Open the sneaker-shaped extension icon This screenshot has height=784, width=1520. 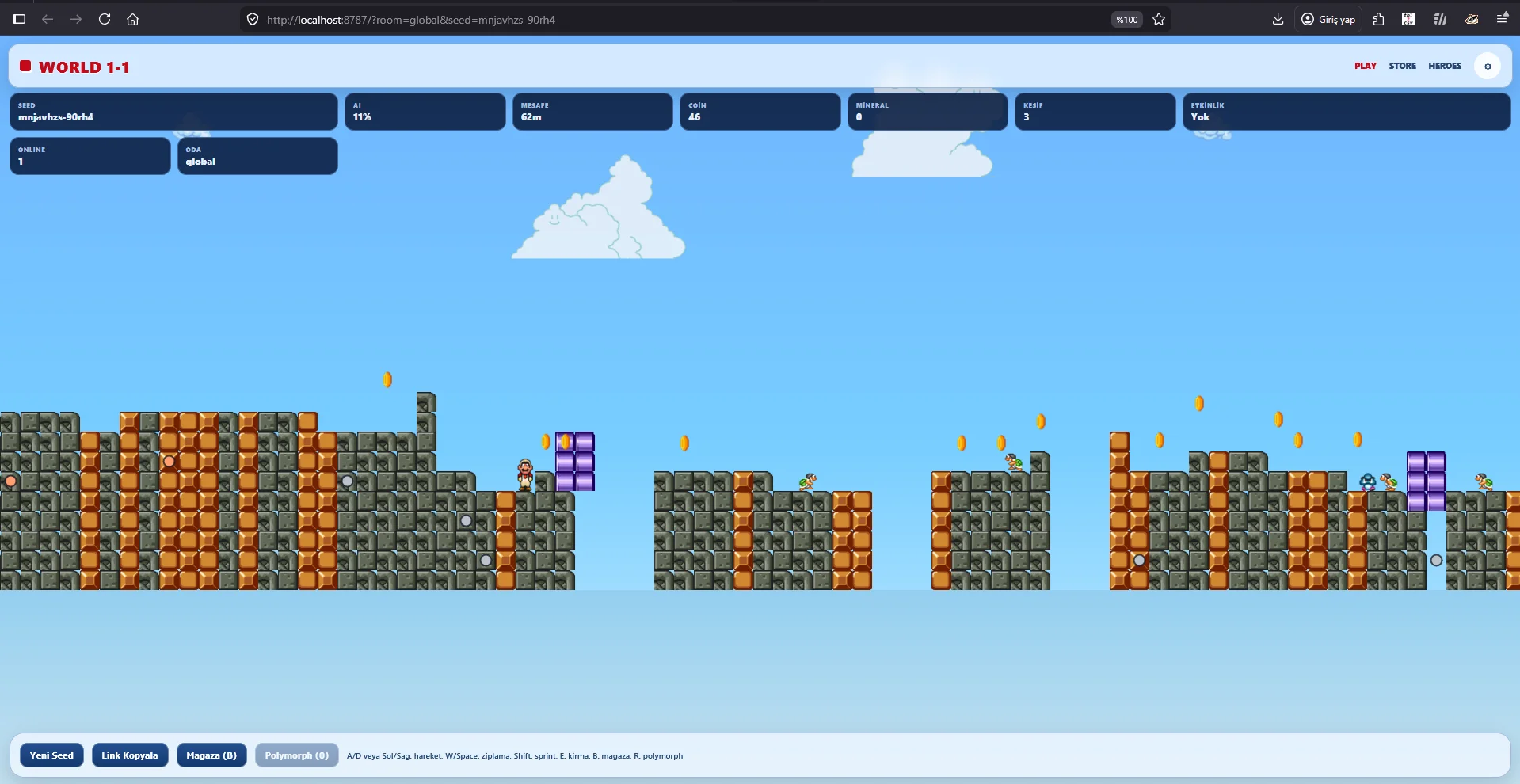point(1472,19)
